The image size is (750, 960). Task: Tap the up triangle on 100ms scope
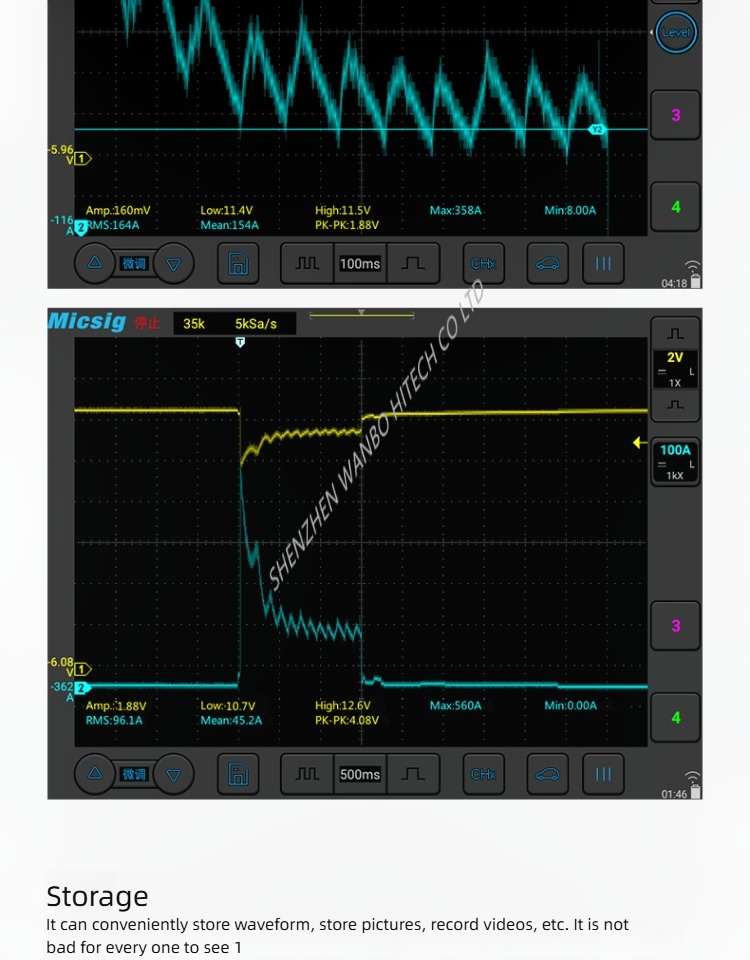coord(95,263)
